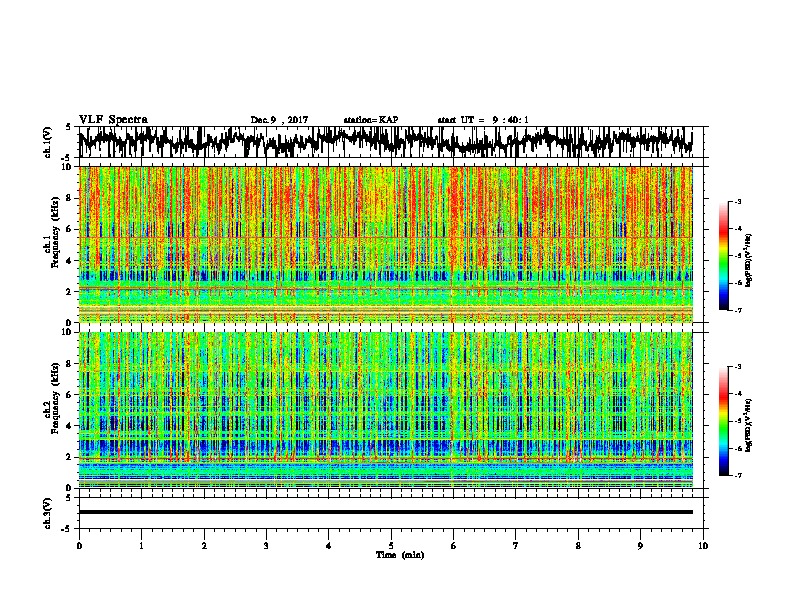The height and width of the screenshot is (612, 792).
Task: Click the "-7" label on ch.2 color bar
Action: point(738,475)
